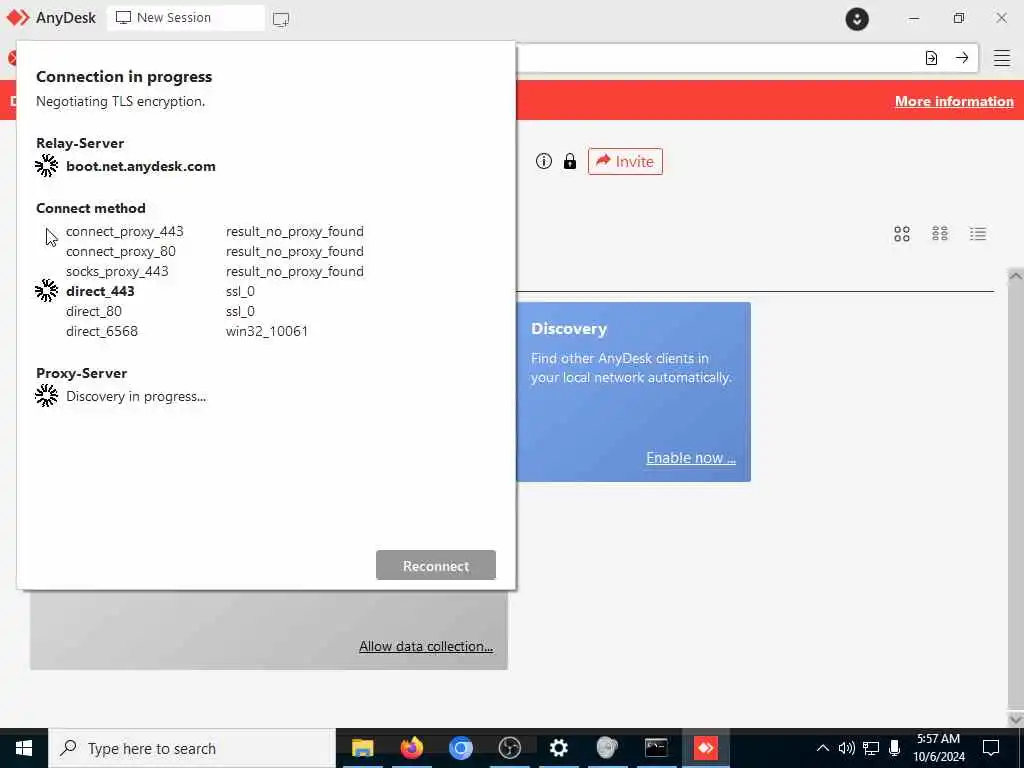The width and height of the screenshot is (1024, 768).
Task: Open the grey globe app in taskbar
Action: 607,748
